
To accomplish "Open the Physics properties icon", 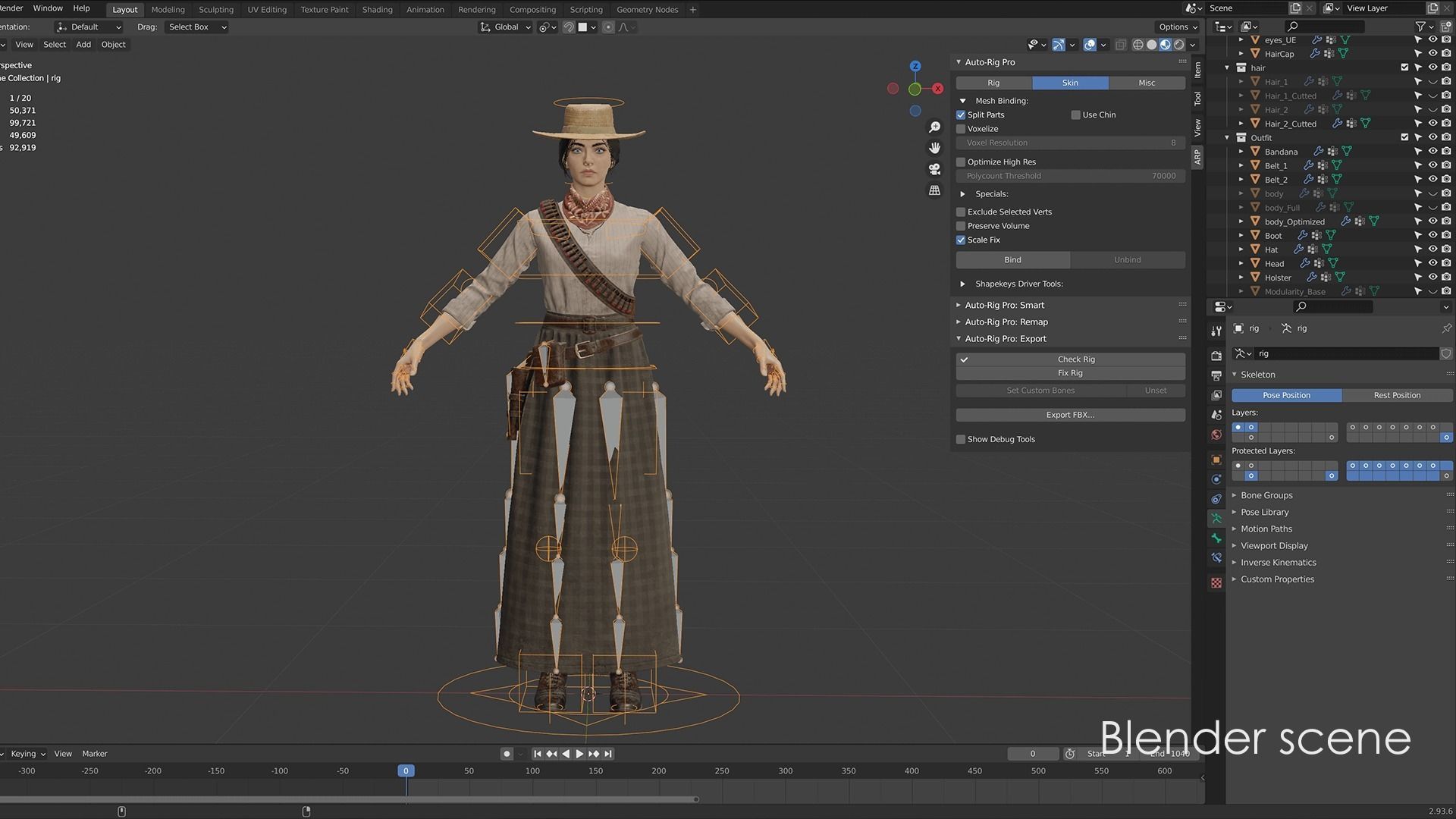I will click(1216, 479).
